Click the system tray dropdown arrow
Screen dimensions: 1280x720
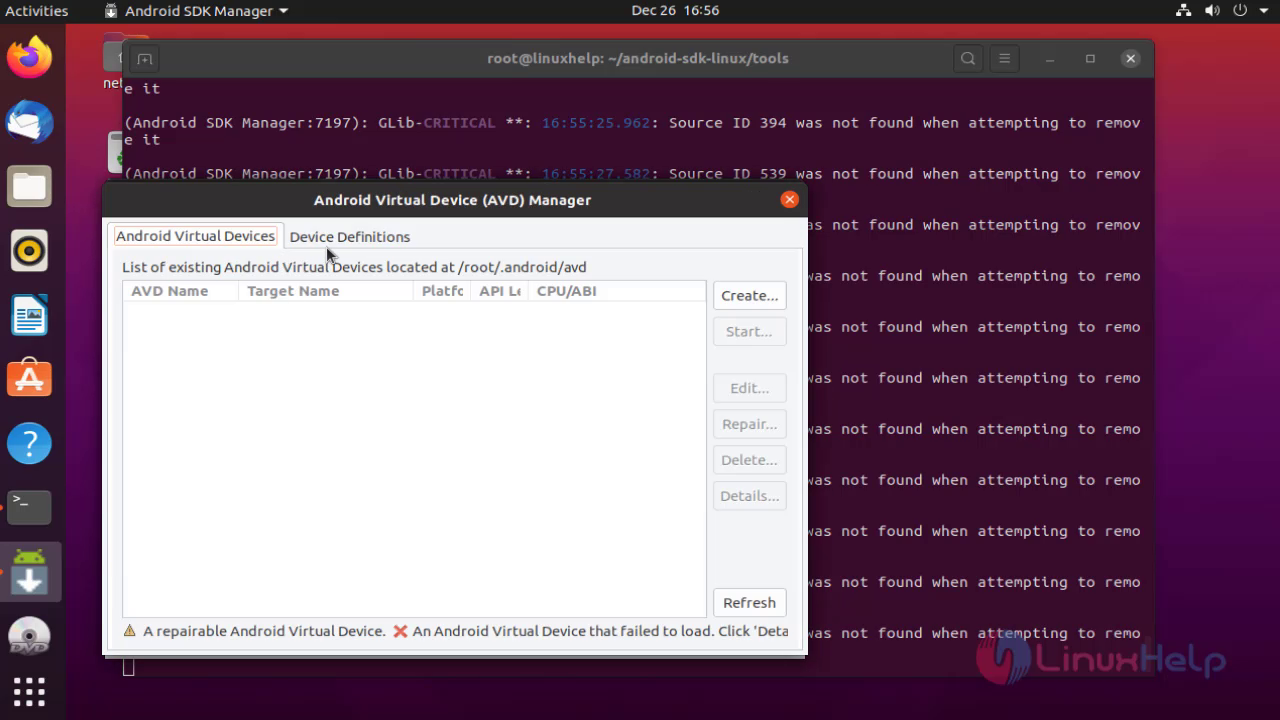[x=1265, y=11]
